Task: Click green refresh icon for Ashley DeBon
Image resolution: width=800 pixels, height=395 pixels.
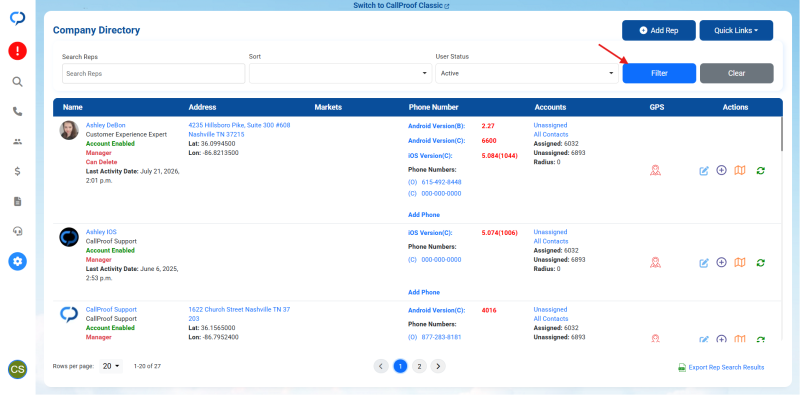Action: pos(761,170)
